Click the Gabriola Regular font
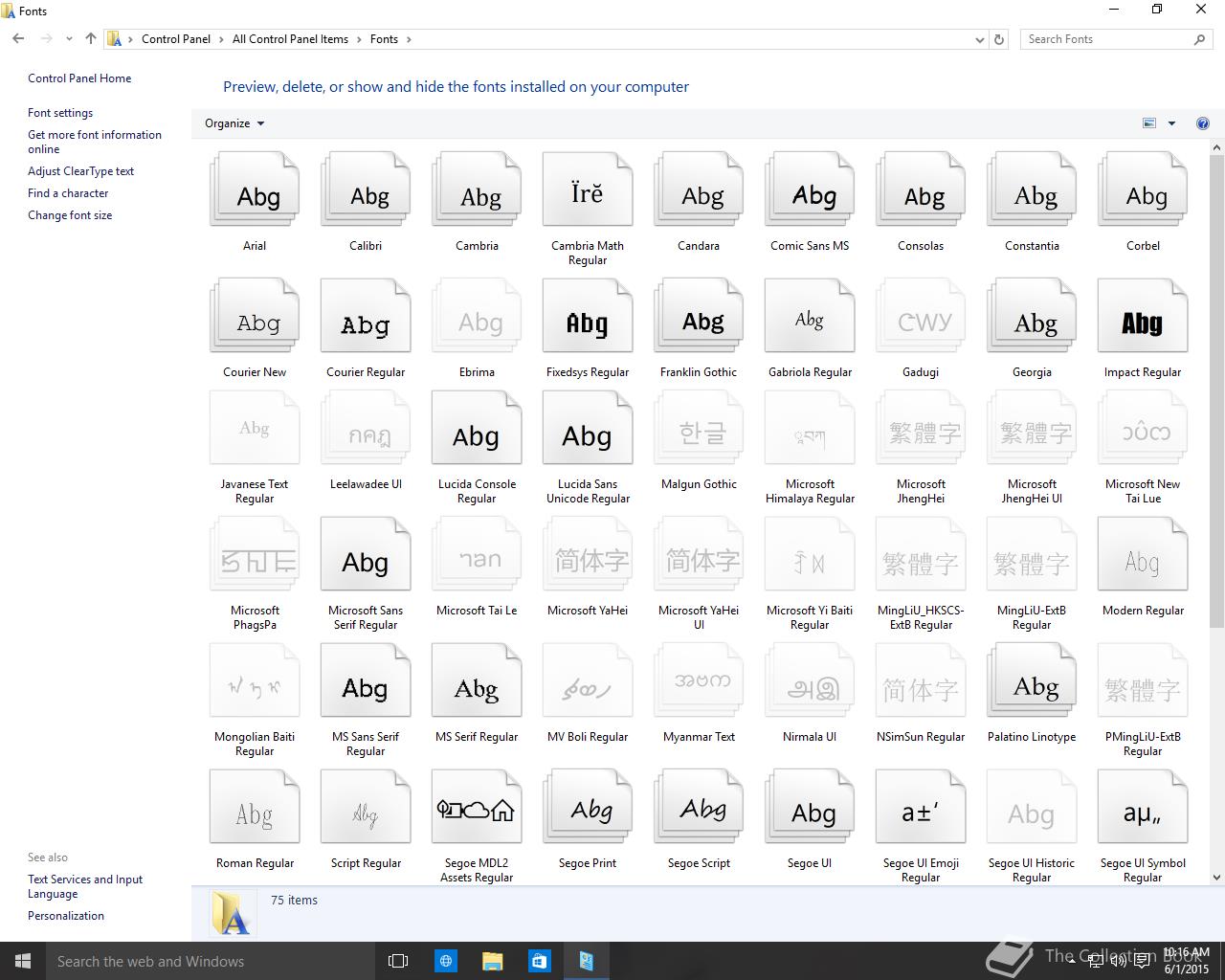1225x980 pixels. tap(810, 316)
